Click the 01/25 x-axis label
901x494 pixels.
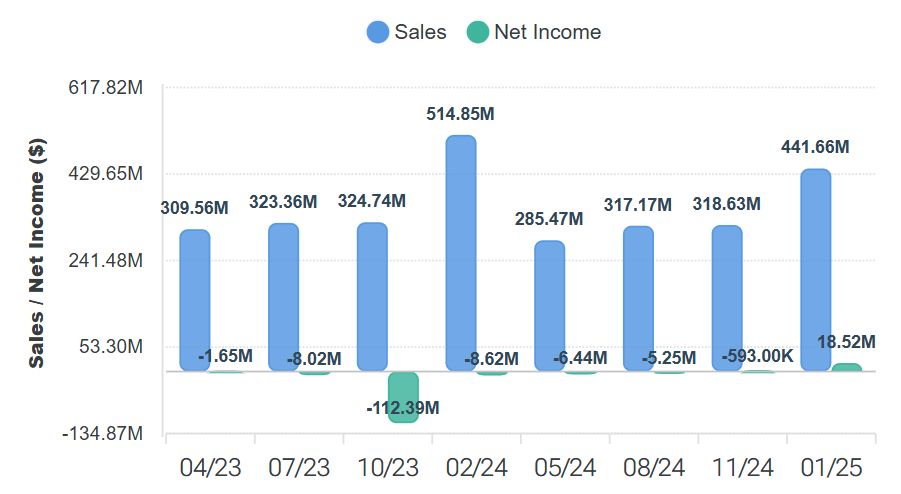pos(831,467)
